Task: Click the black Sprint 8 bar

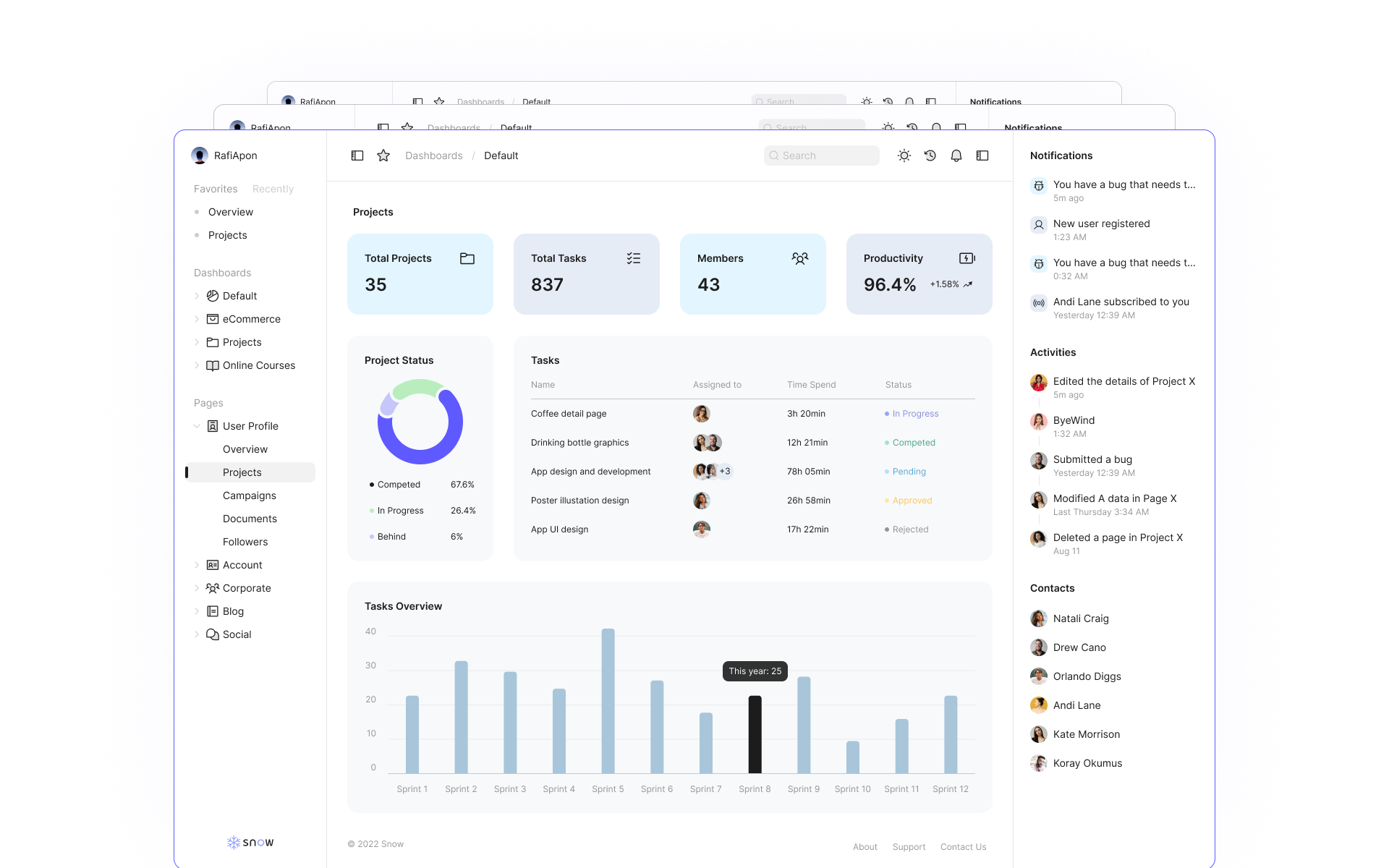Action: coord(755,734)
